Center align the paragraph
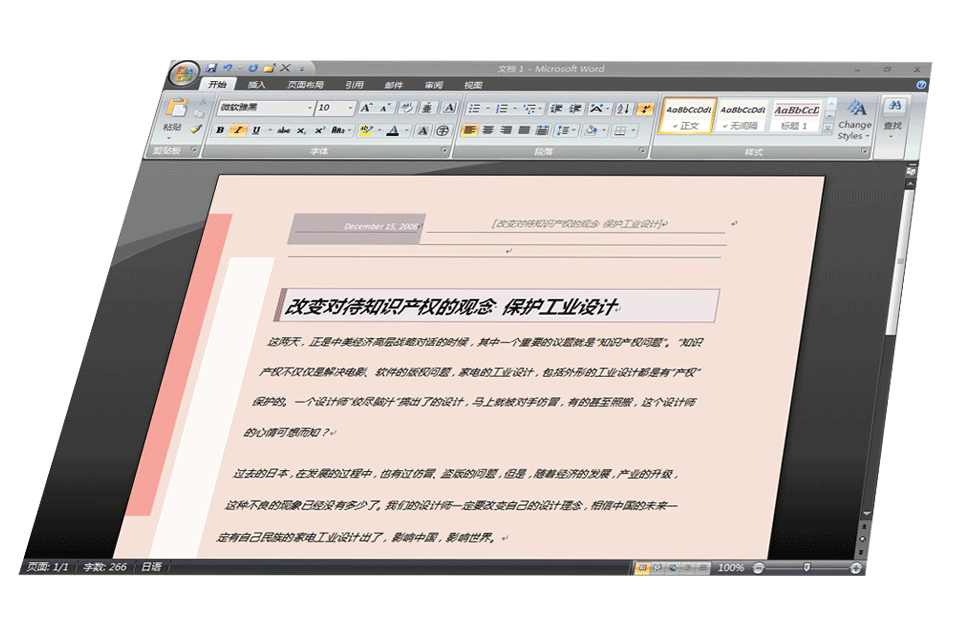This screenshot has height=630, width=957. (x=489, y=130)
